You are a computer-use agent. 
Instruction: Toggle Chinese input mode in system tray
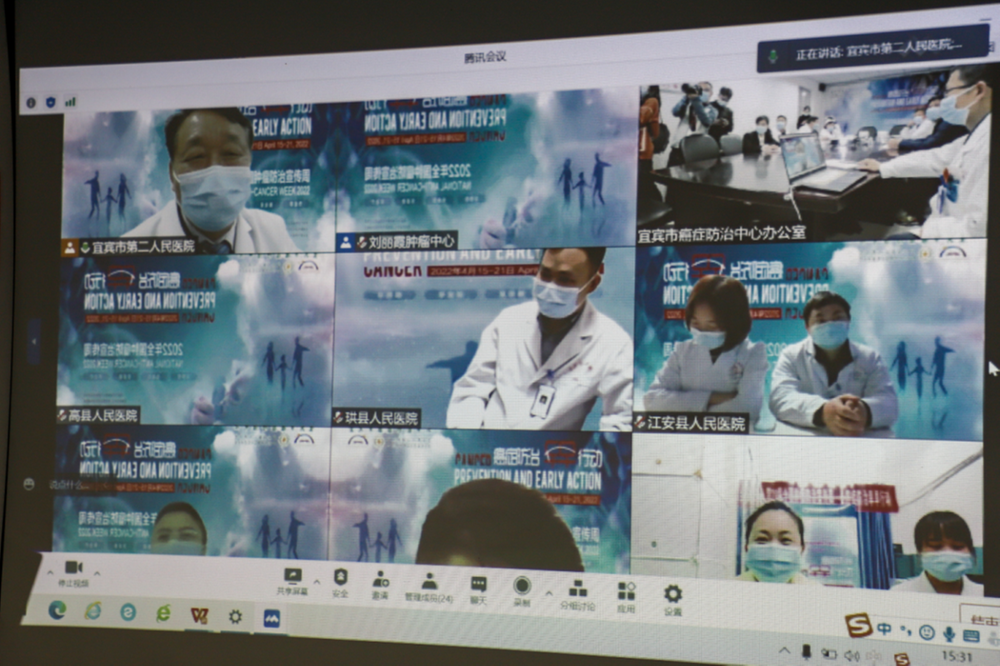(x=884, y=628)
